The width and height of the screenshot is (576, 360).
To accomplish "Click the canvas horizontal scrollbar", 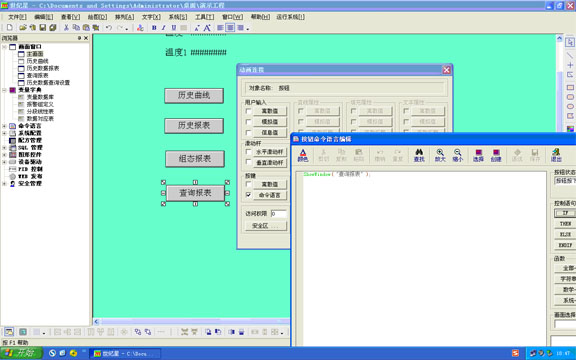I will (x=191, y=322).
